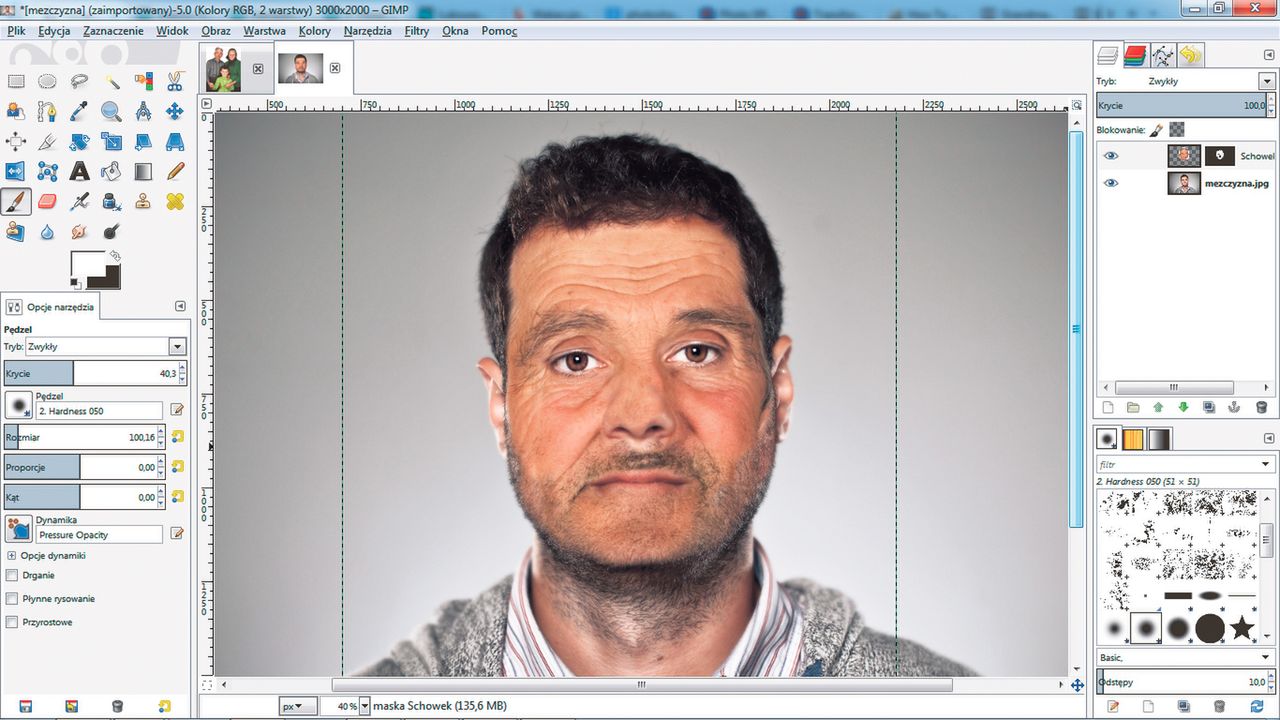Select the Fuzzy Select magic wand tool
This screenshot has height=720, width=1280.
coord(112,81)
